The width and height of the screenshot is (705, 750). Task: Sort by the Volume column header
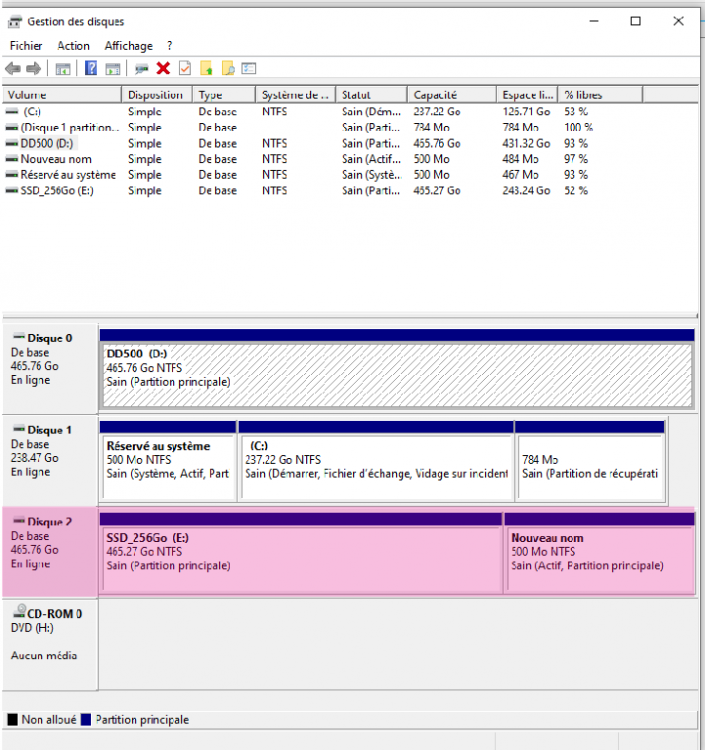tap(62, 95)
